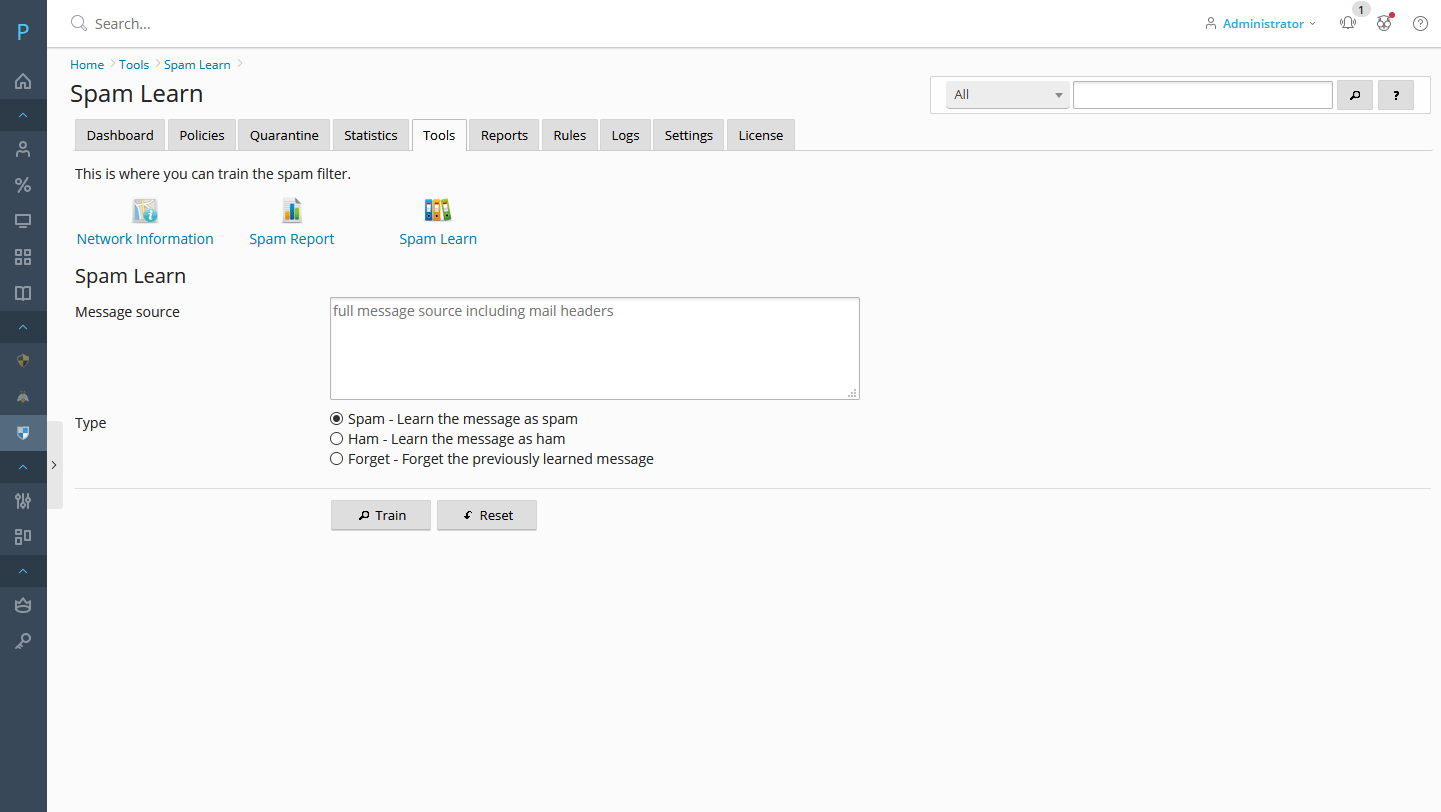Click the Plesk P logo
This screenshot has height=812, width=1441.
pos(23,32)
